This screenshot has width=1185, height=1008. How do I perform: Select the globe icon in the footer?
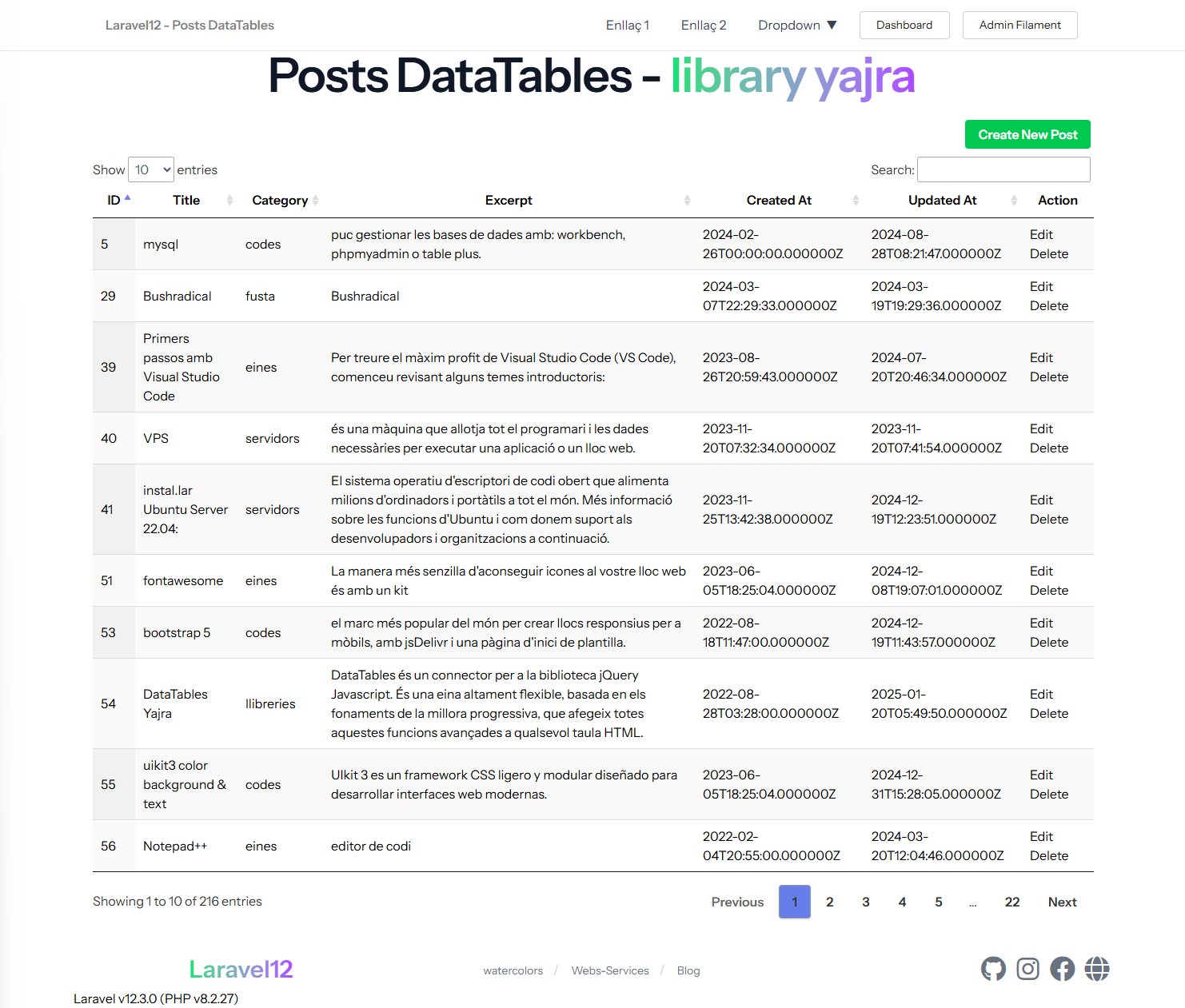tap(1096, 969)
